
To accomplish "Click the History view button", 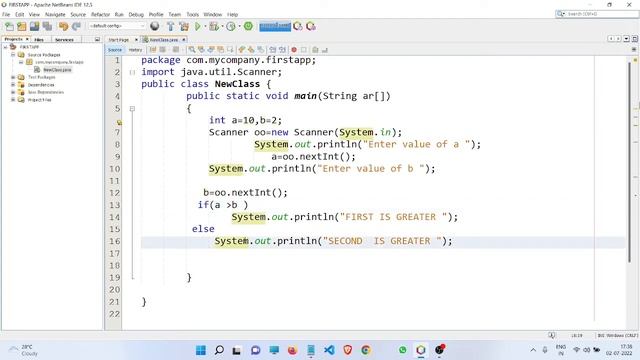I will tap(135, 50).
